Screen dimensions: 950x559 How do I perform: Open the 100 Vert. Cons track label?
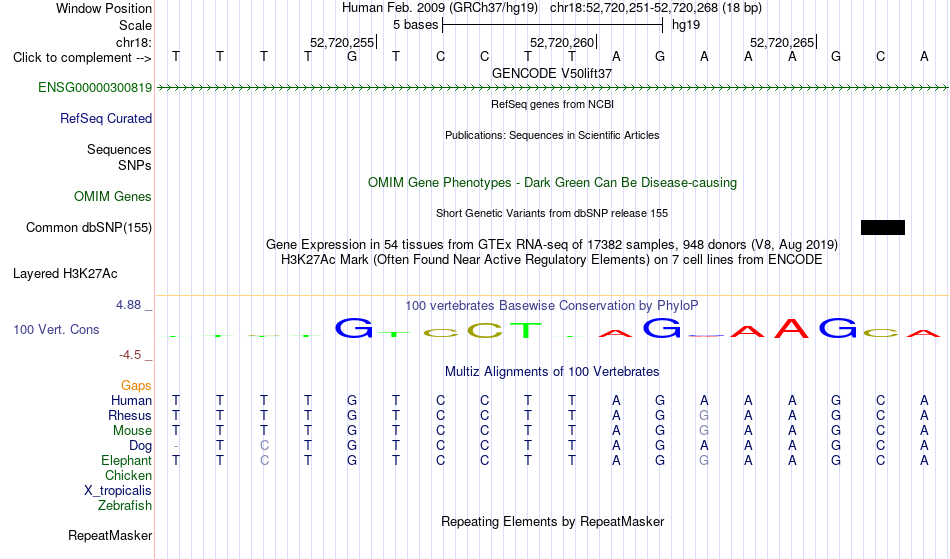click(x=56, y=329)
